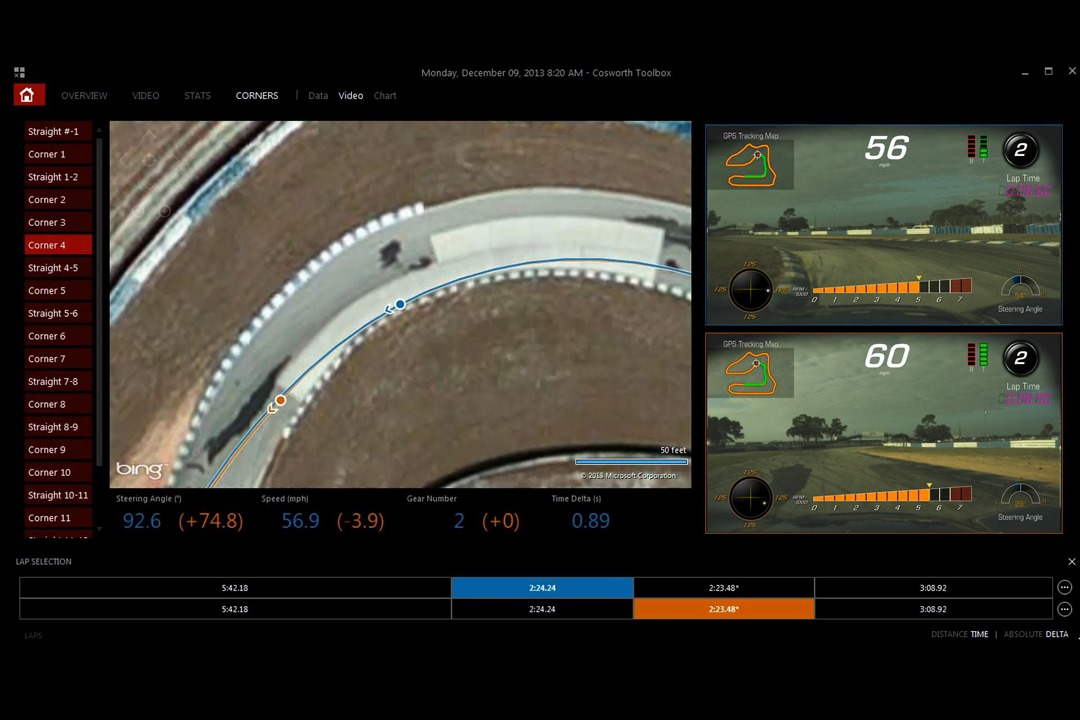
Task: Click the steering angle value 92.6
Action: coord(142,520)
